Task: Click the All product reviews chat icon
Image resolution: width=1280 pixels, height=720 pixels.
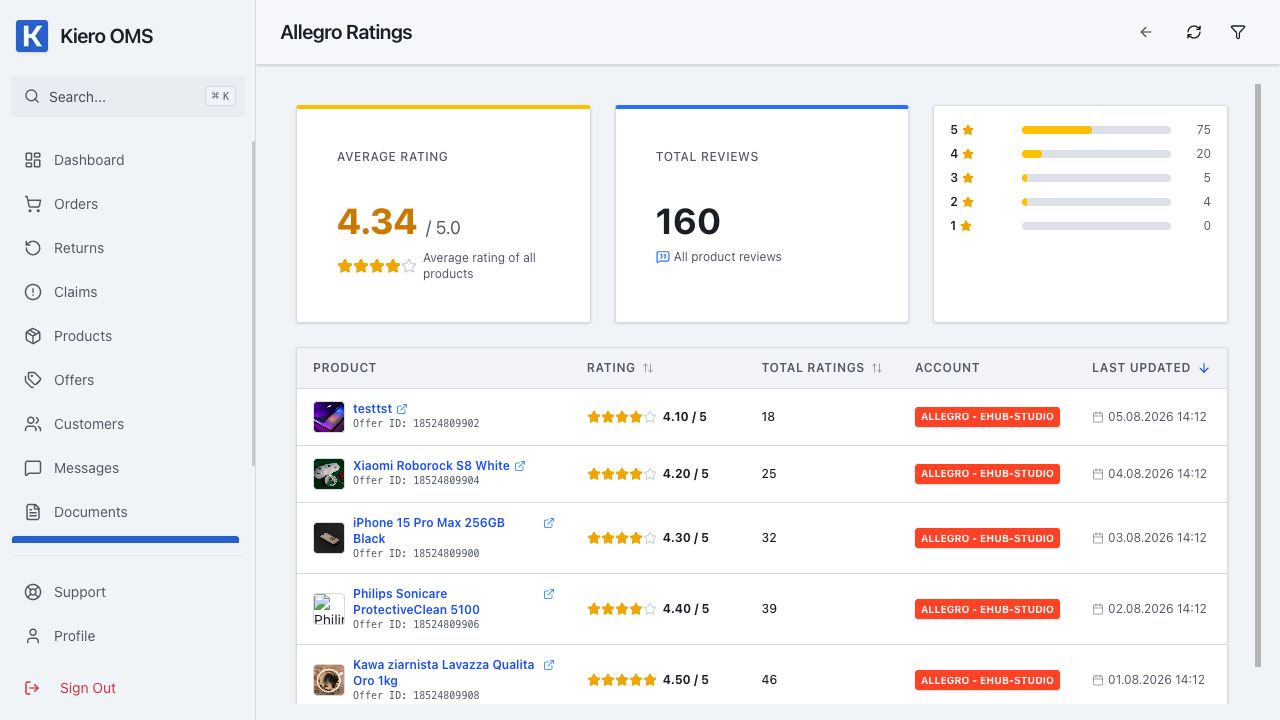Action: point(662,257)
